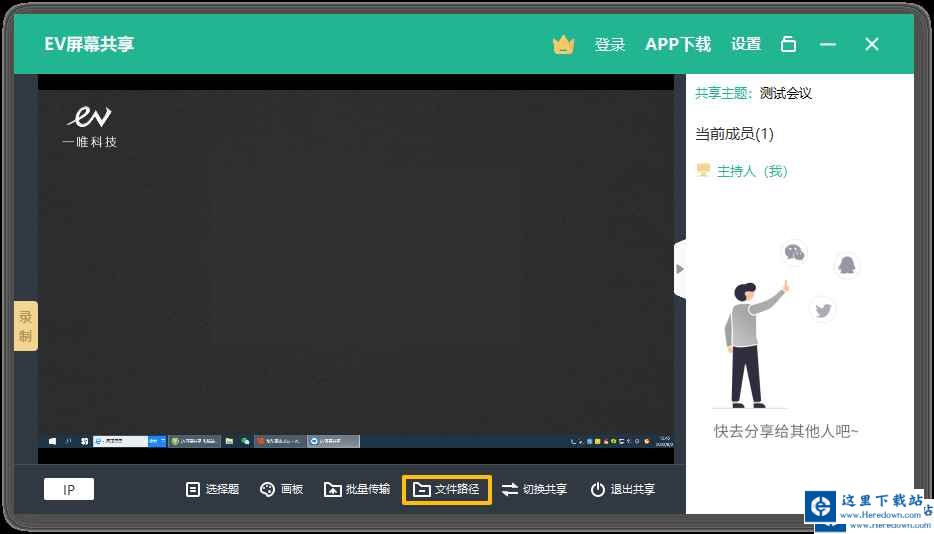Click 当前成员(1) heading
The height and width of the screenshot is (534, 934).
point(734,134)
